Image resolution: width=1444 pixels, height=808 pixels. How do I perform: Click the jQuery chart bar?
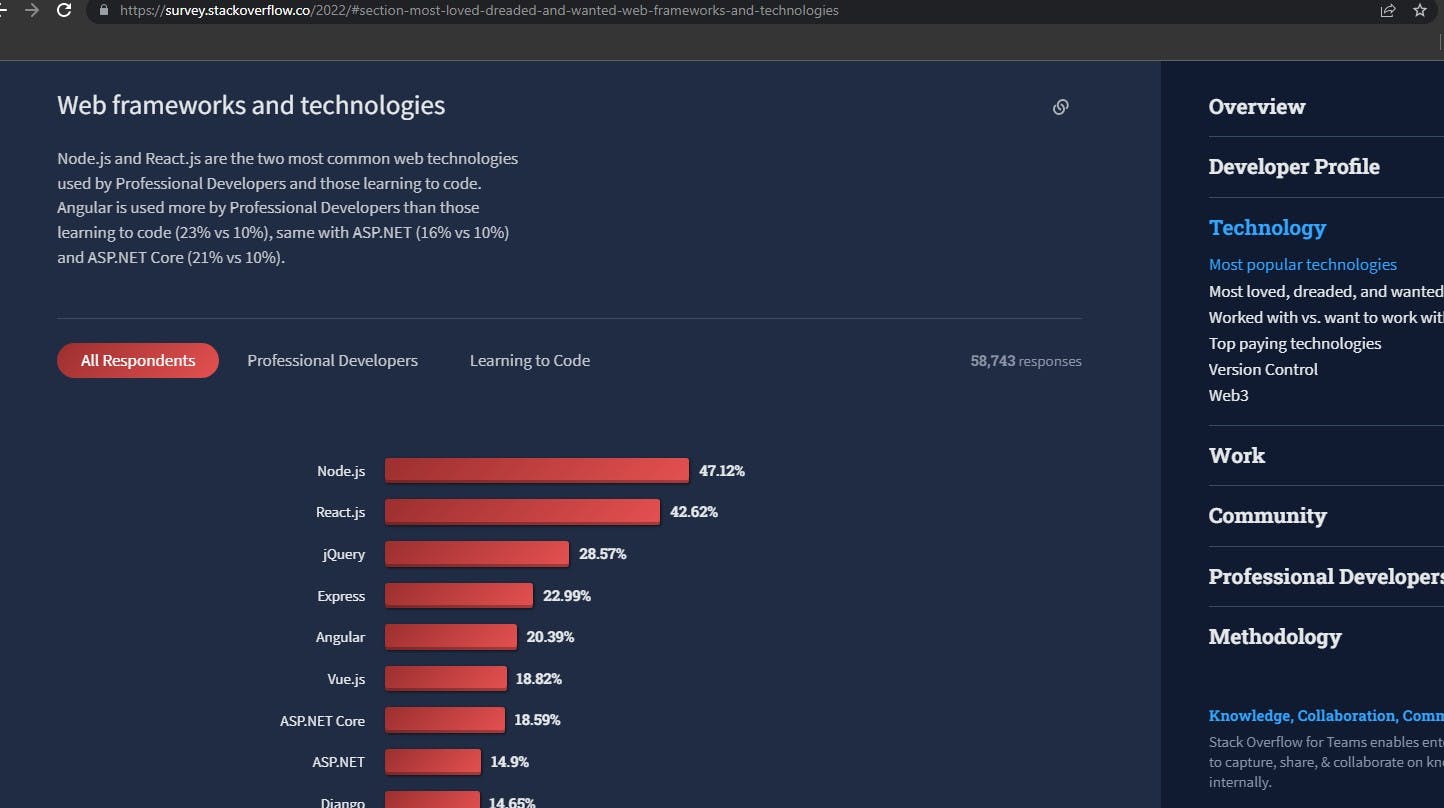(477, 554)
